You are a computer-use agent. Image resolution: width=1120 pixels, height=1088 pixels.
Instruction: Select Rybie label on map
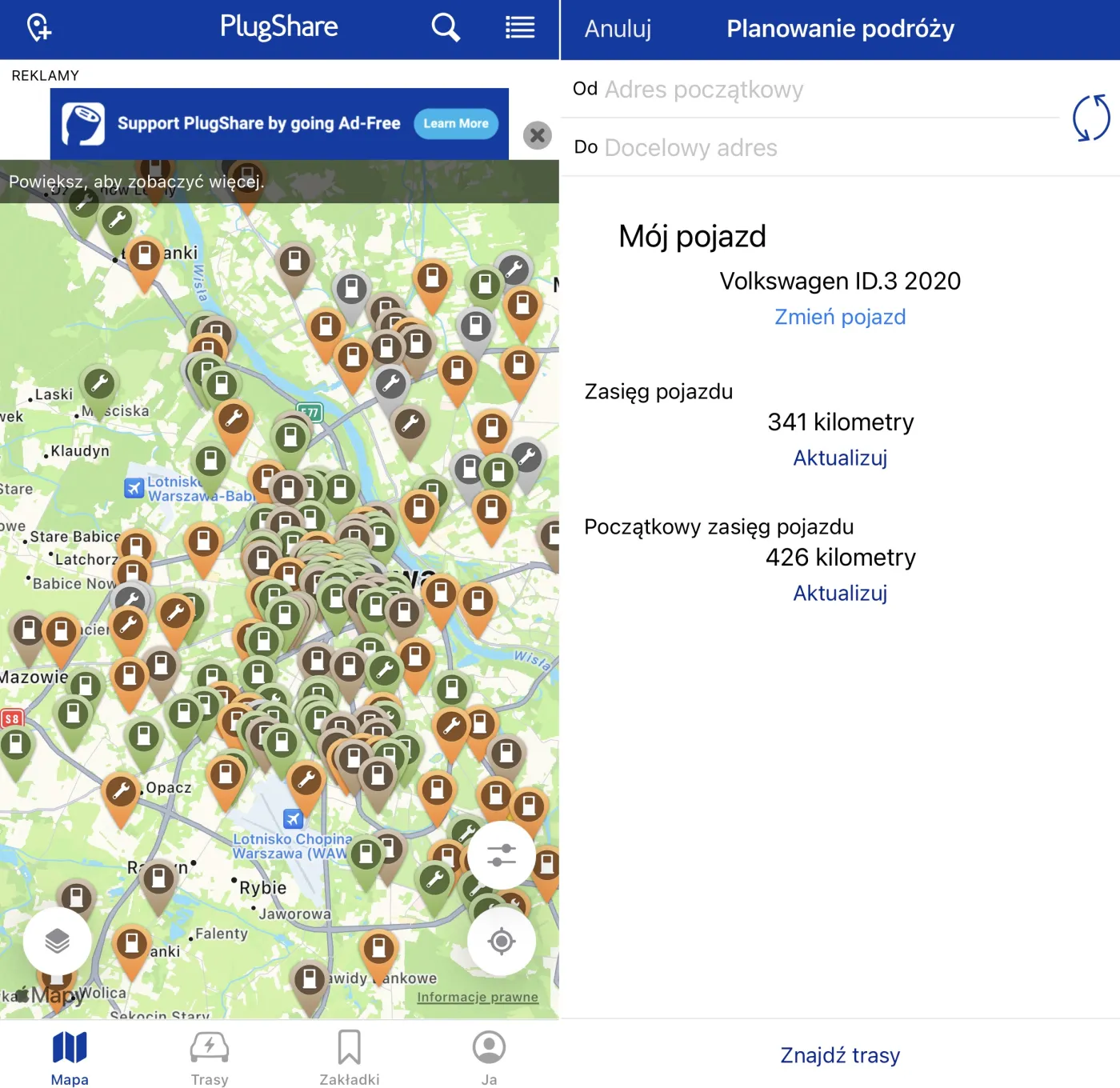pos(262,887)
